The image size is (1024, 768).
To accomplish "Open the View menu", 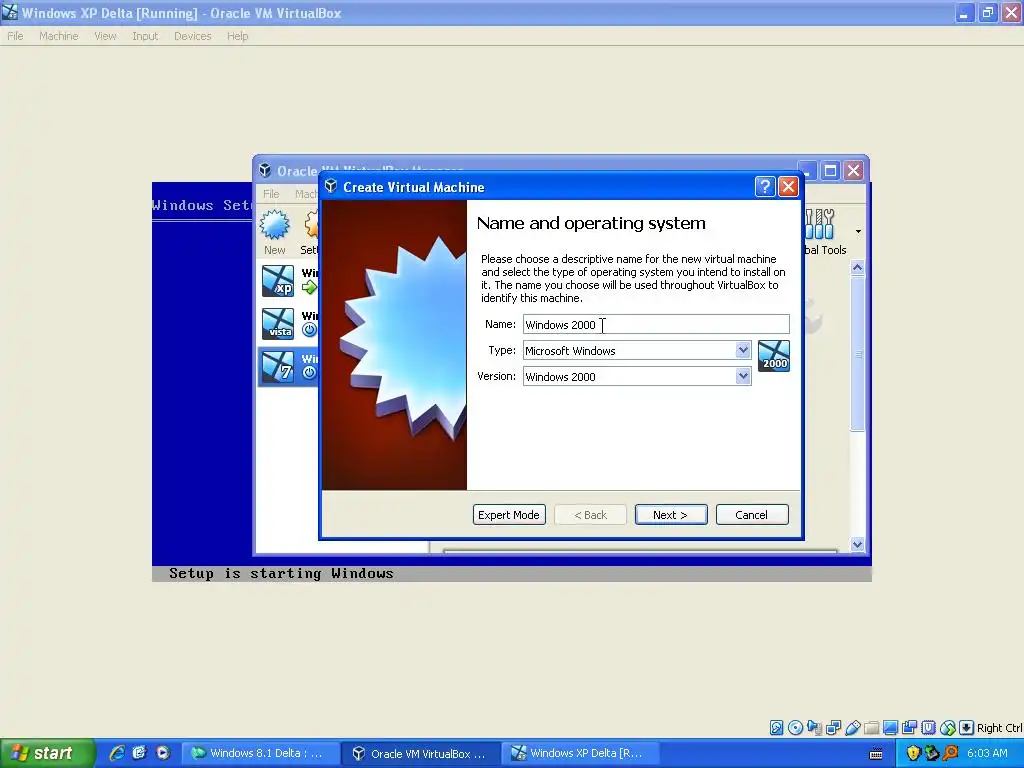I will coord(105,36).
